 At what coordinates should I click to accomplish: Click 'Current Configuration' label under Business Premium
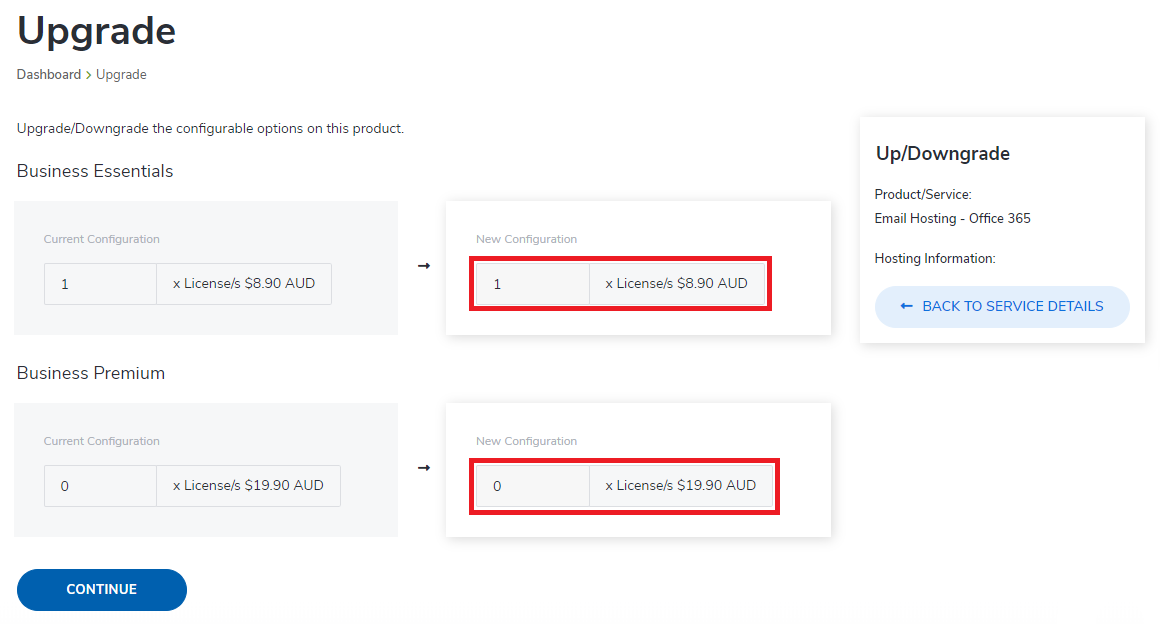101,441
